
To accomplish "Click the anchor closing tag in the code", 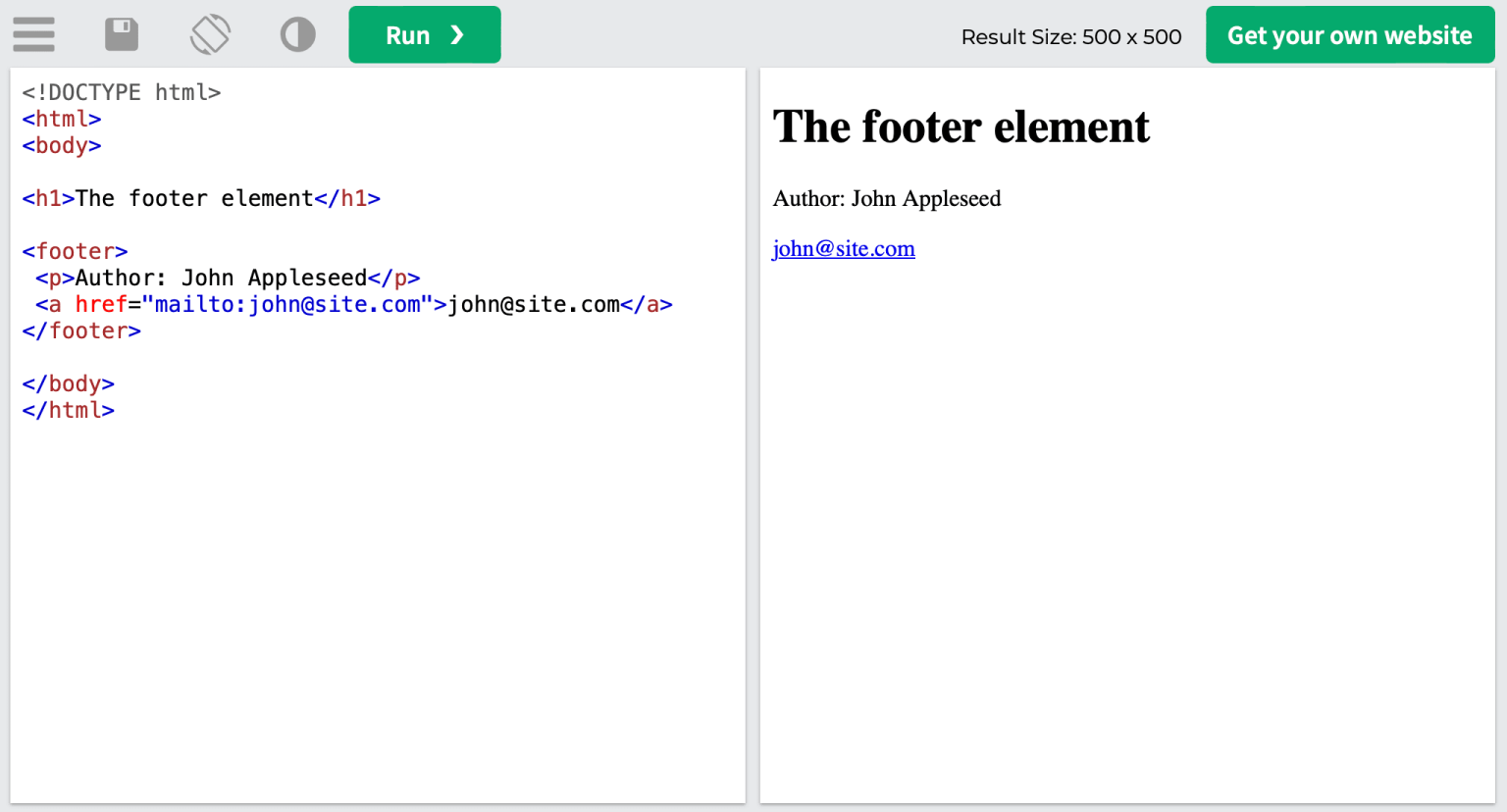I will 650,304.
